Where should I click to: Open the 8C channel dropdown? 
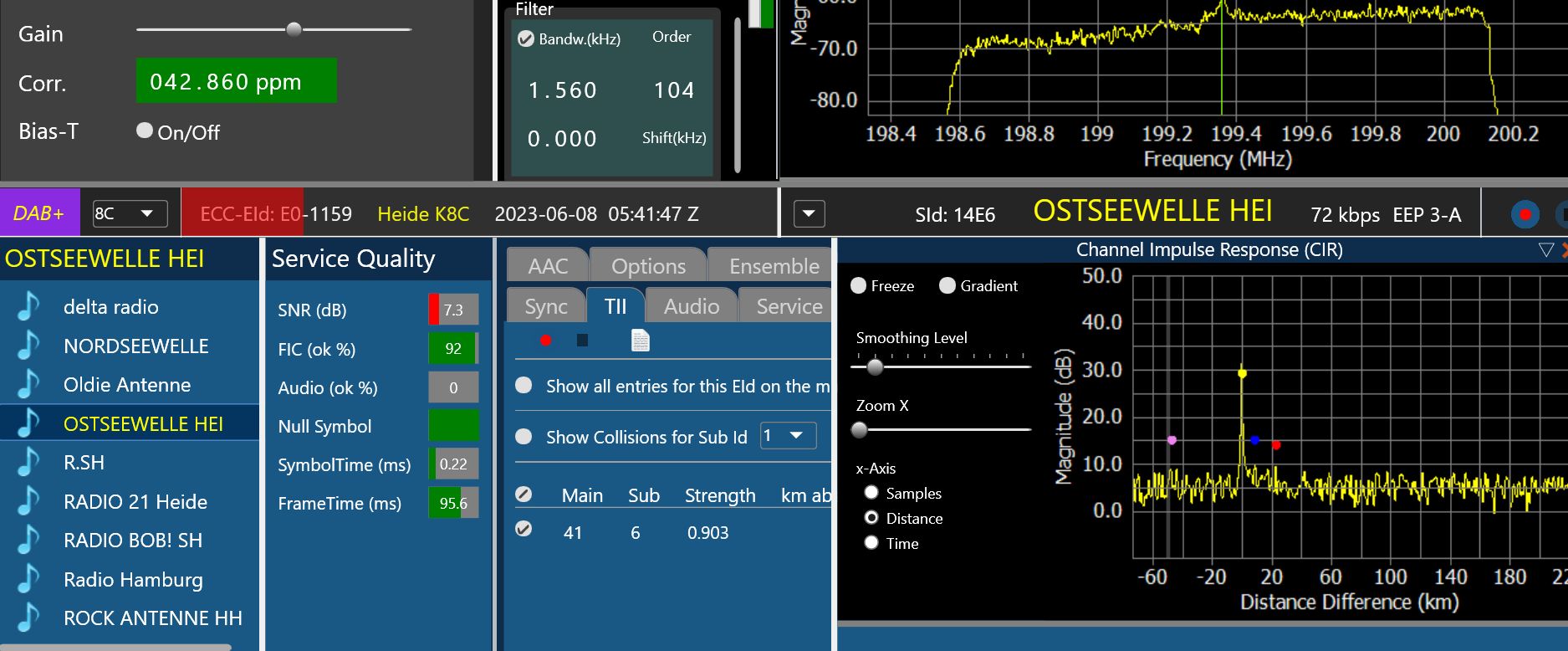pyautogui.click(x=130, y=213)
